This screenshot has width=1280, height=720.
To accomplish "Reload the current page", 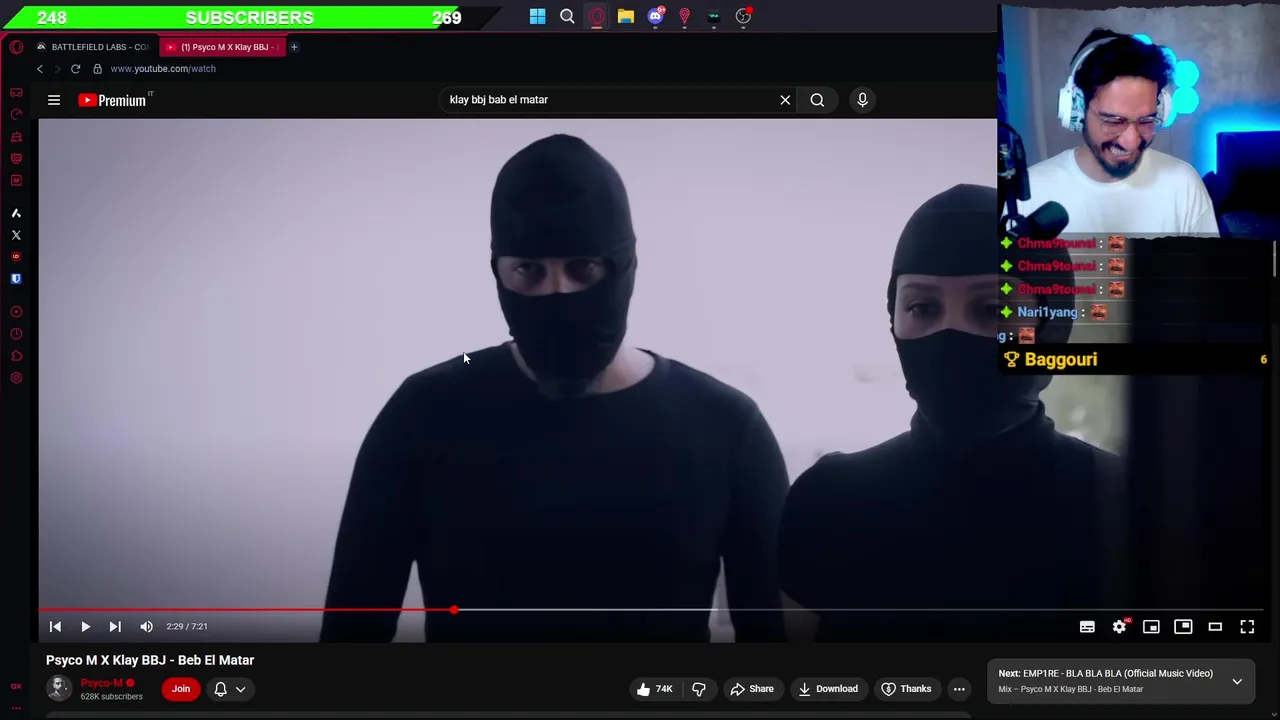I will click(75, 69).
